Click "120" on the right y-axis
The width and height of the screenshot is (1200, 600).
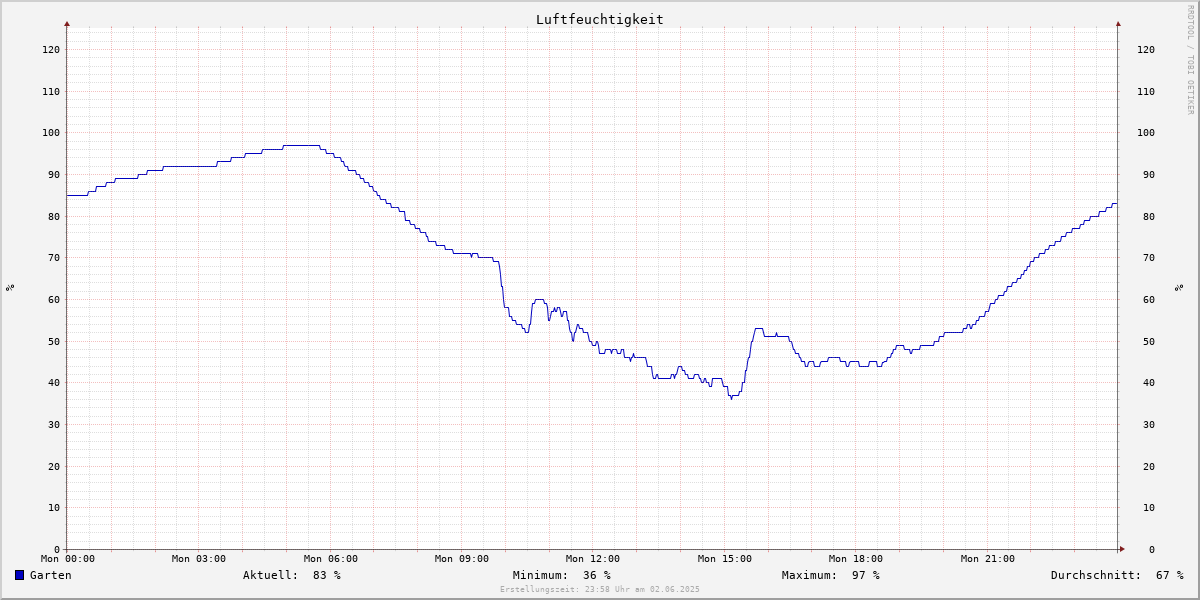[x=1146, y=49]
